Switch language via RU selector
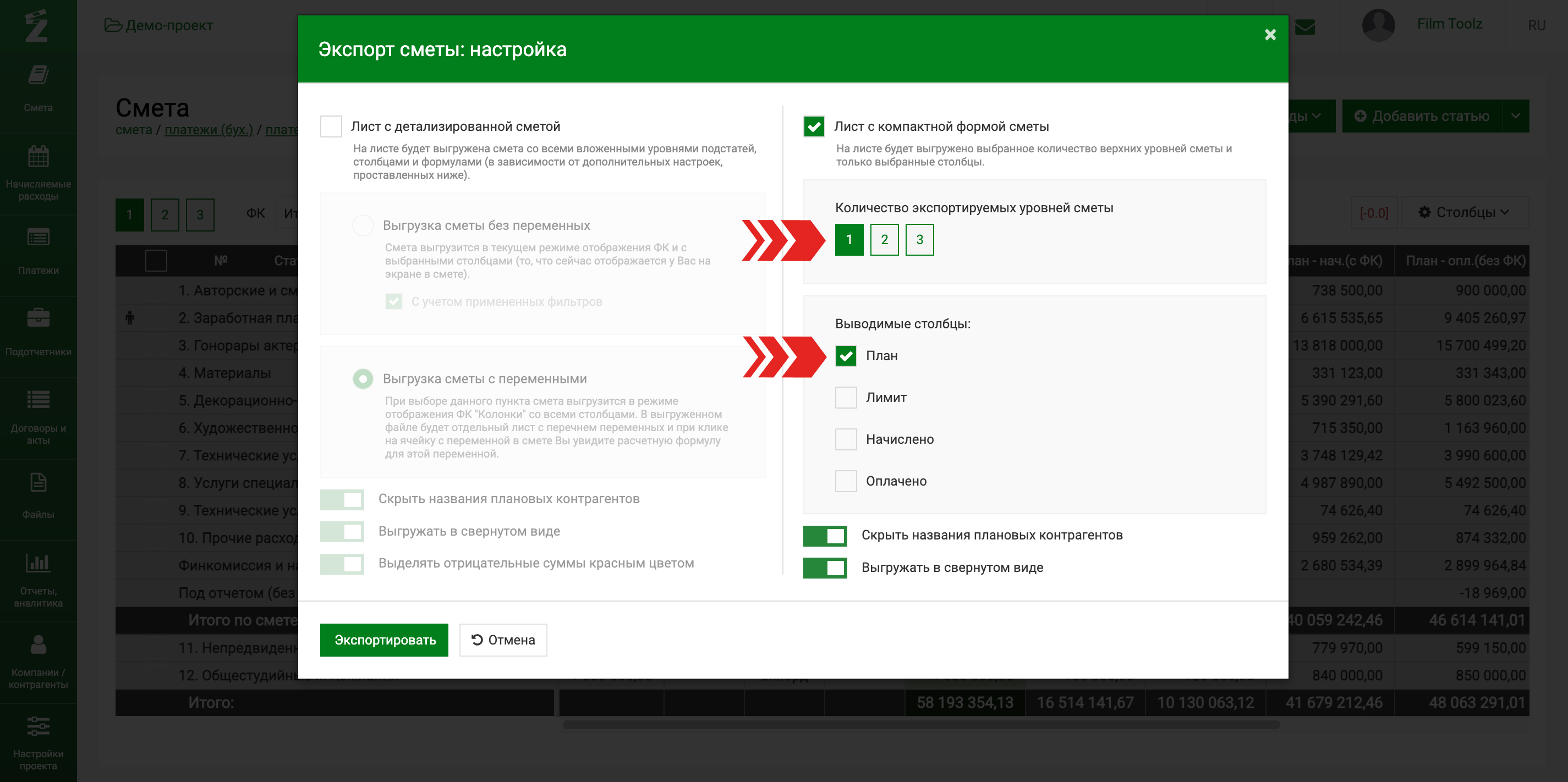 click(x=1536, y=25)
